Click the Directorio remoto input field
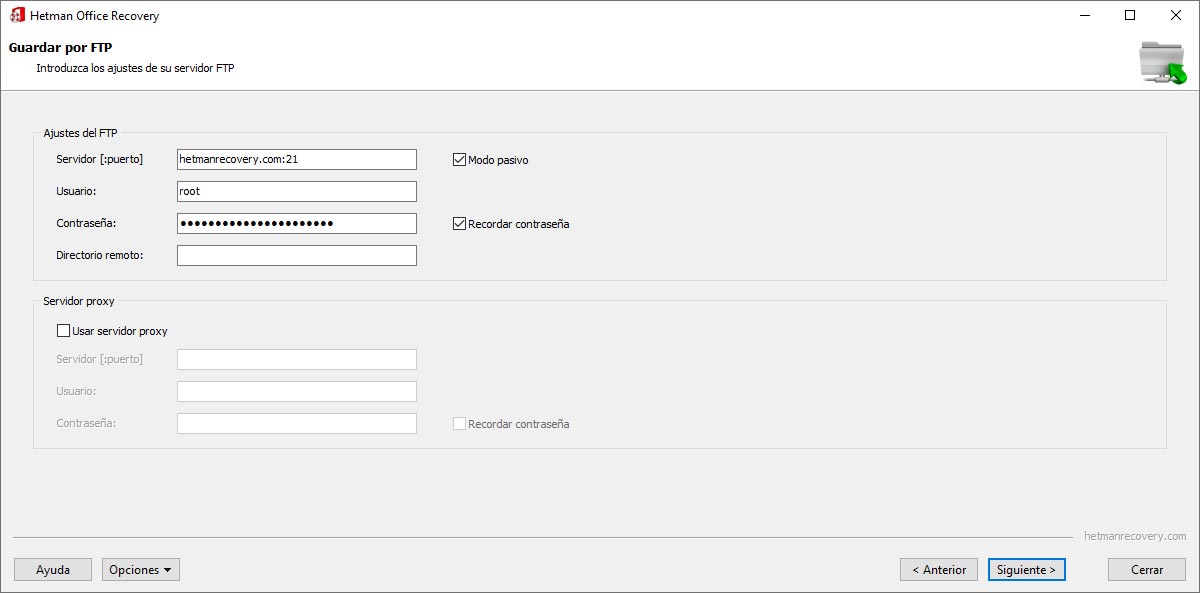 (x=297, y=256)
